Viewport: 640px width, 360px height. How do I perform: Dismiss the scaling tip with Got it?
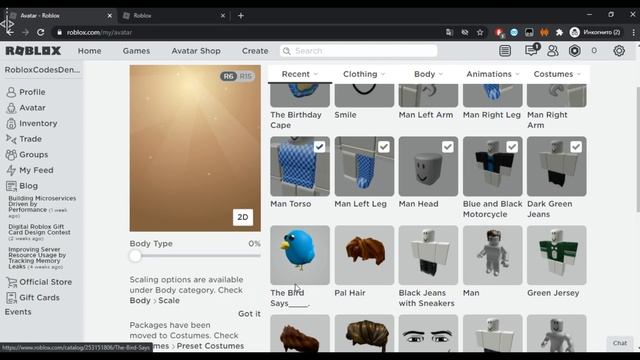click(249, 313)
